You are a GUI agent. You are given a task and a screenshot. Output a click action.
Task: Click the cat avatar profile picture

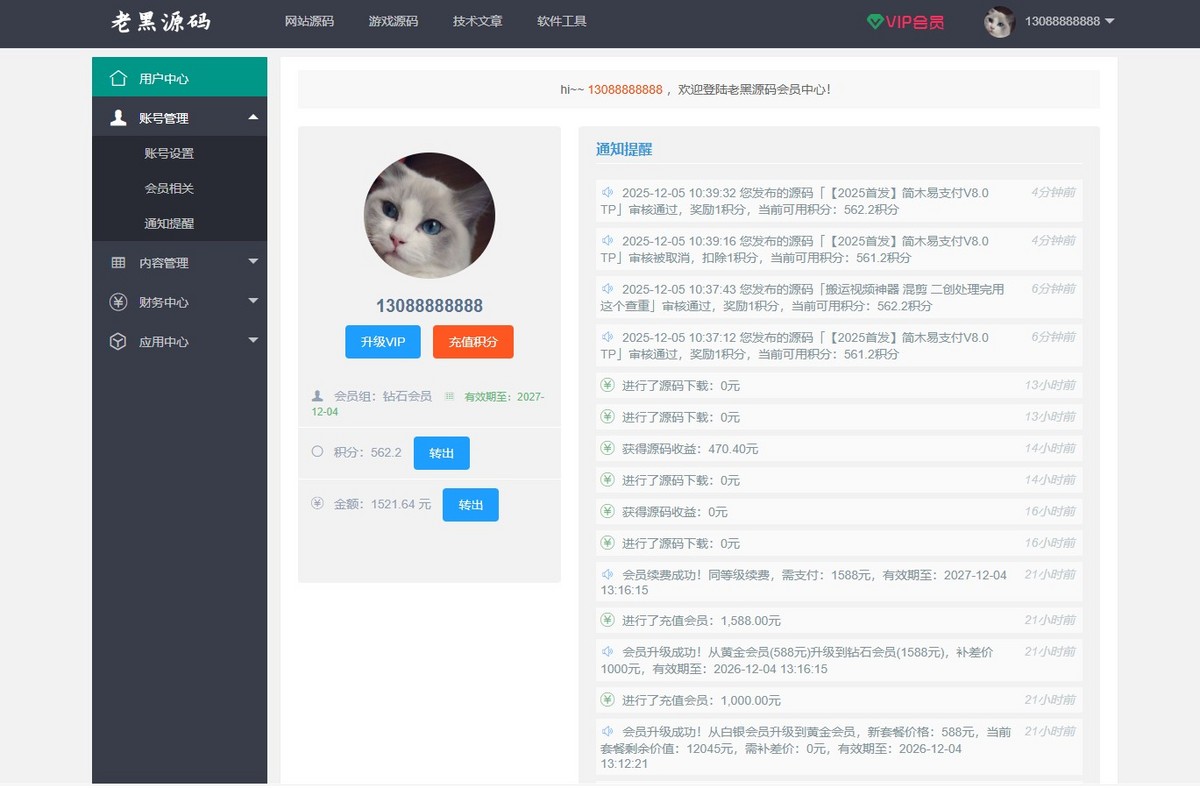pyautogui.click(x=429, y=214)
